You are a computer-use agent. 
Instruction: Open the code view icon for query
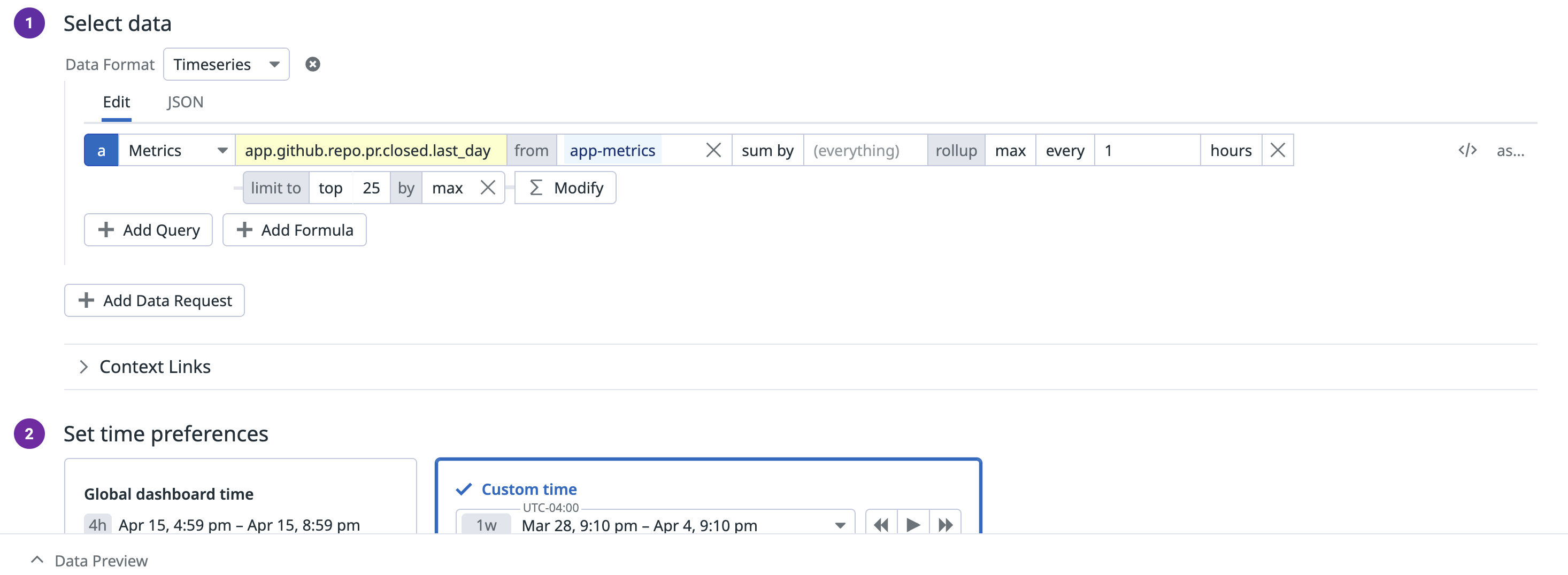point(1467,150)
